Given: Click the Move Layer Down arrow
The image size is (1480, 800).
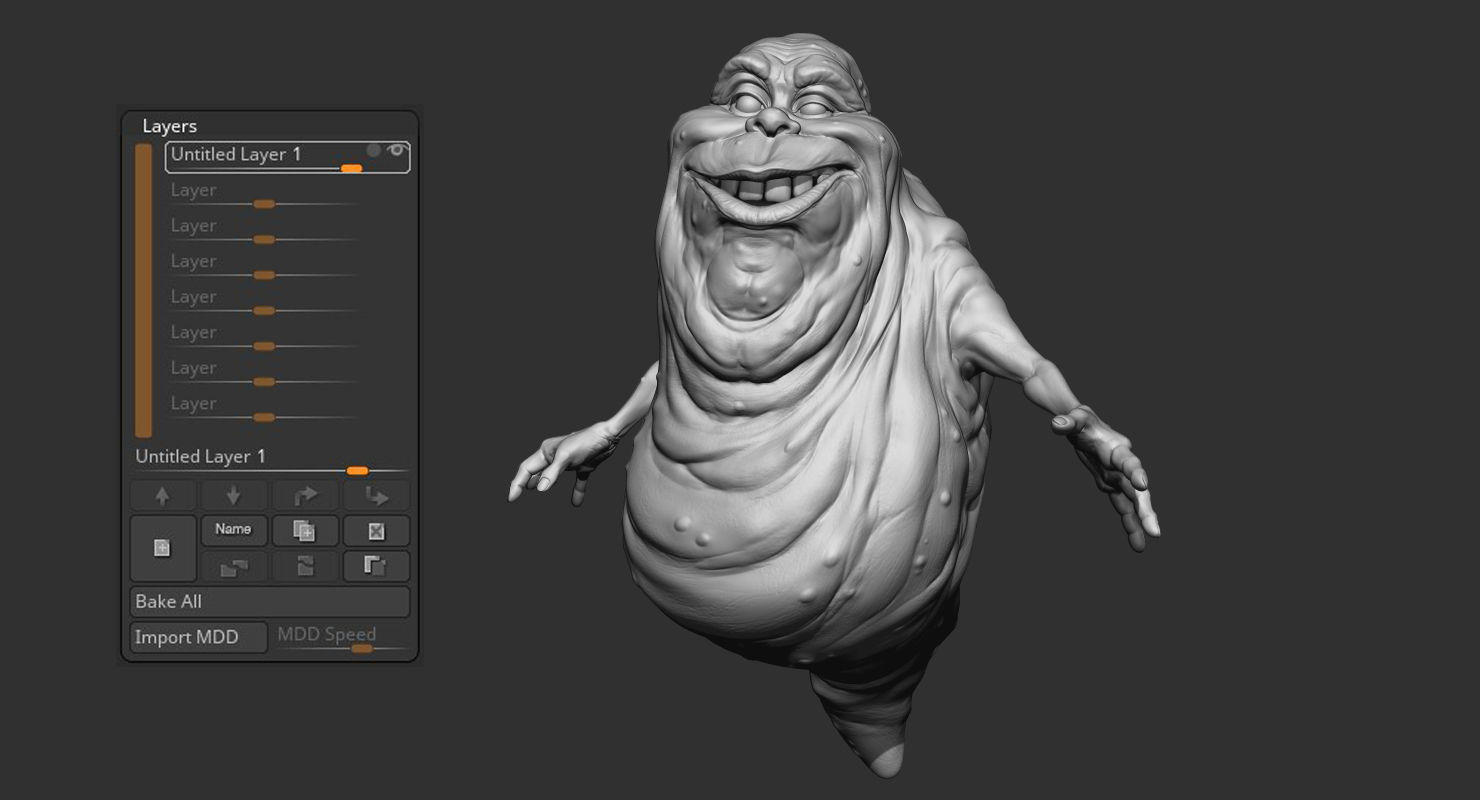Looking at the screenshot, I should pyautogui.click(x=234, y=495).
